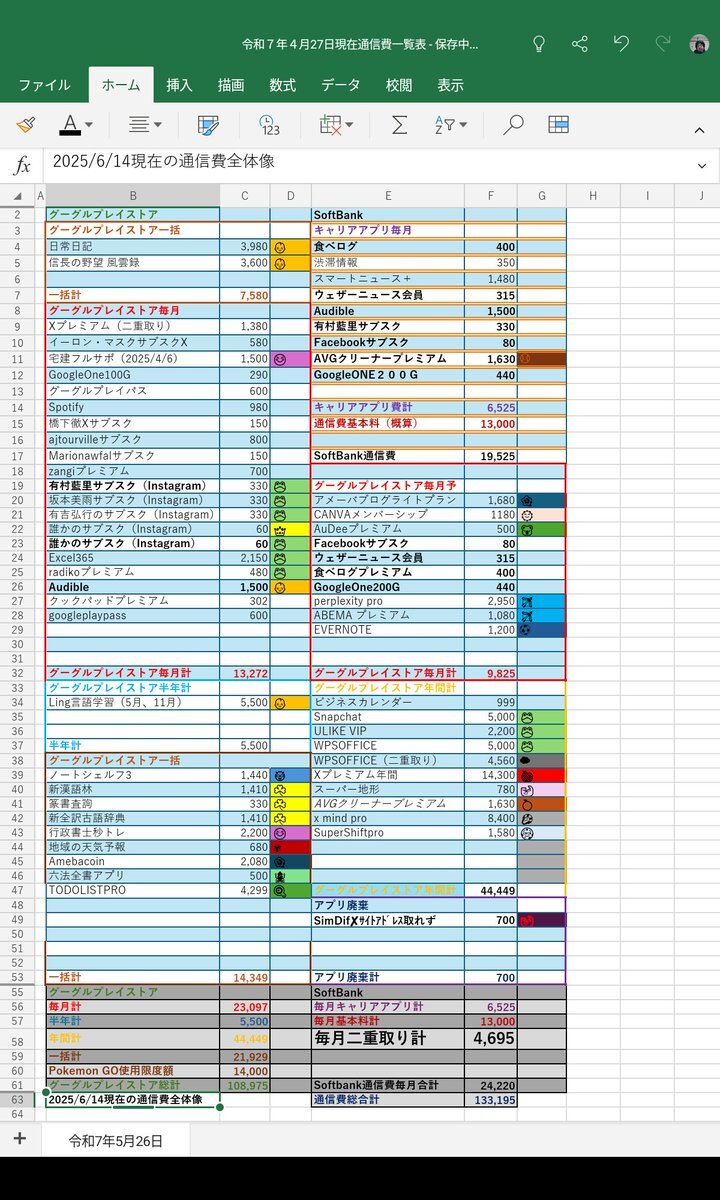Select column B header
The width and height of the screenshot is (720, 1200).
(133, 195)
